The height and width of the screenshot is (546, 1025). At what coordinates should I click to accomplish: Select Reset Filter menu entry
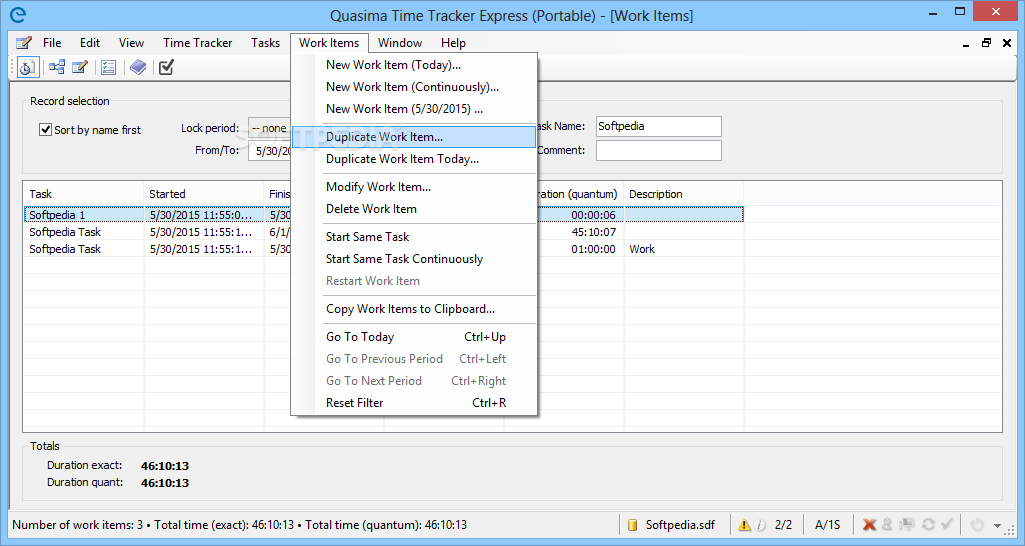(x=414, y=403)
